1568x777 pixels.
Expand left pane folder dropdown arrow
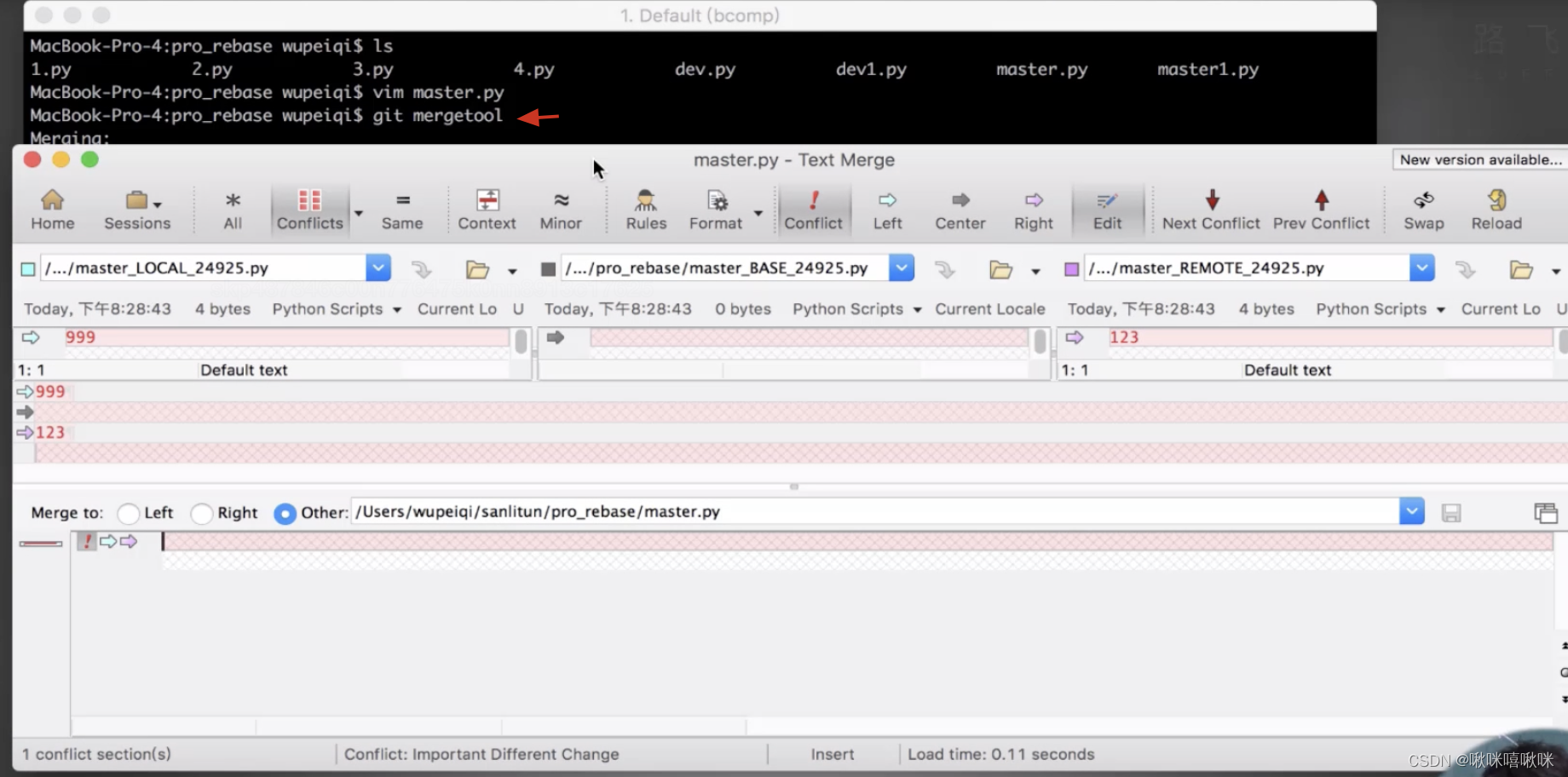[512, 272]
